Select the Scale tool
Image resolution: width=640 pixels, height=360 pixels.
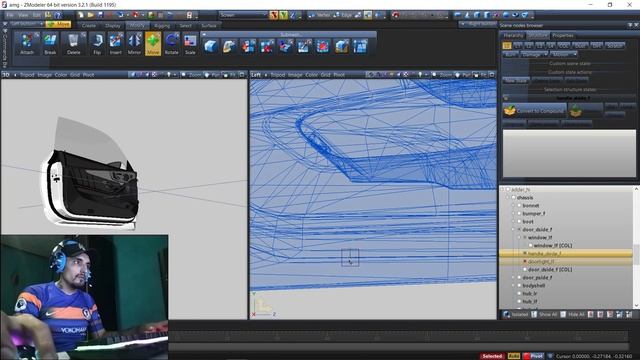point(190,44)
